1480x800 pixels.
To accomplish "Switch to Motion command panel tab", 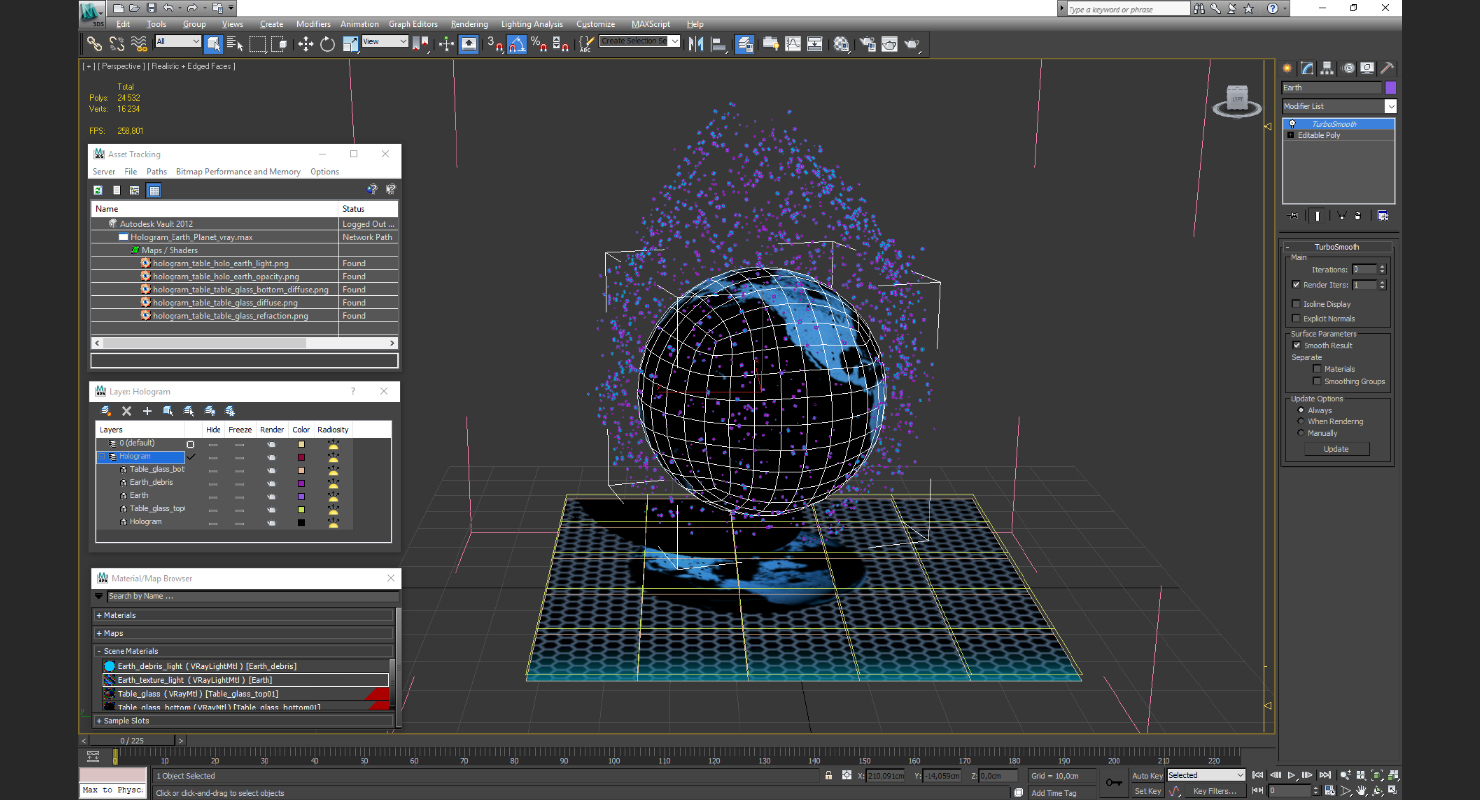I will [x=1348, y=68].
